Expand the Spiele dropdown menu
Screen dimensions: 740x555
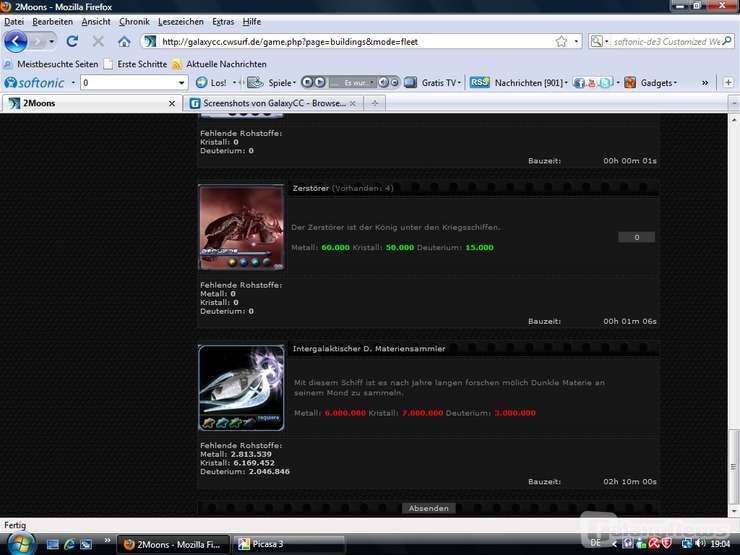[294, 83]
